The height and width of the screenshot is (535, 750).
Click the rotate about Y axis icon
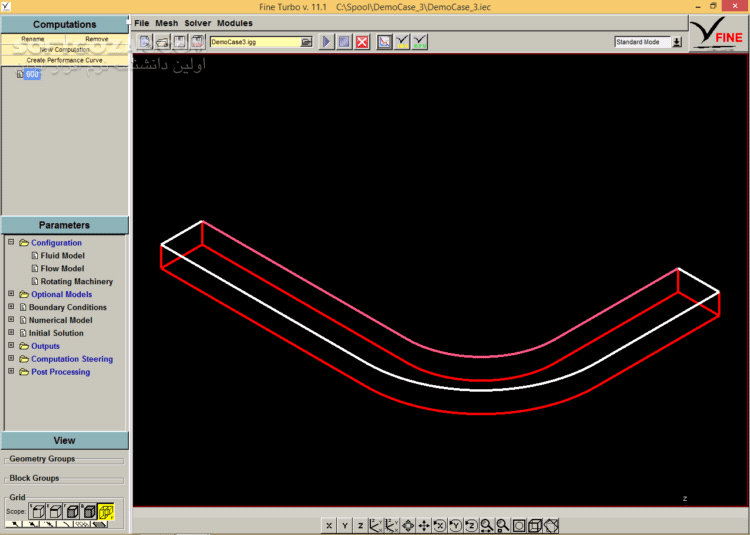pyautogui.click(x=456, y=525)
